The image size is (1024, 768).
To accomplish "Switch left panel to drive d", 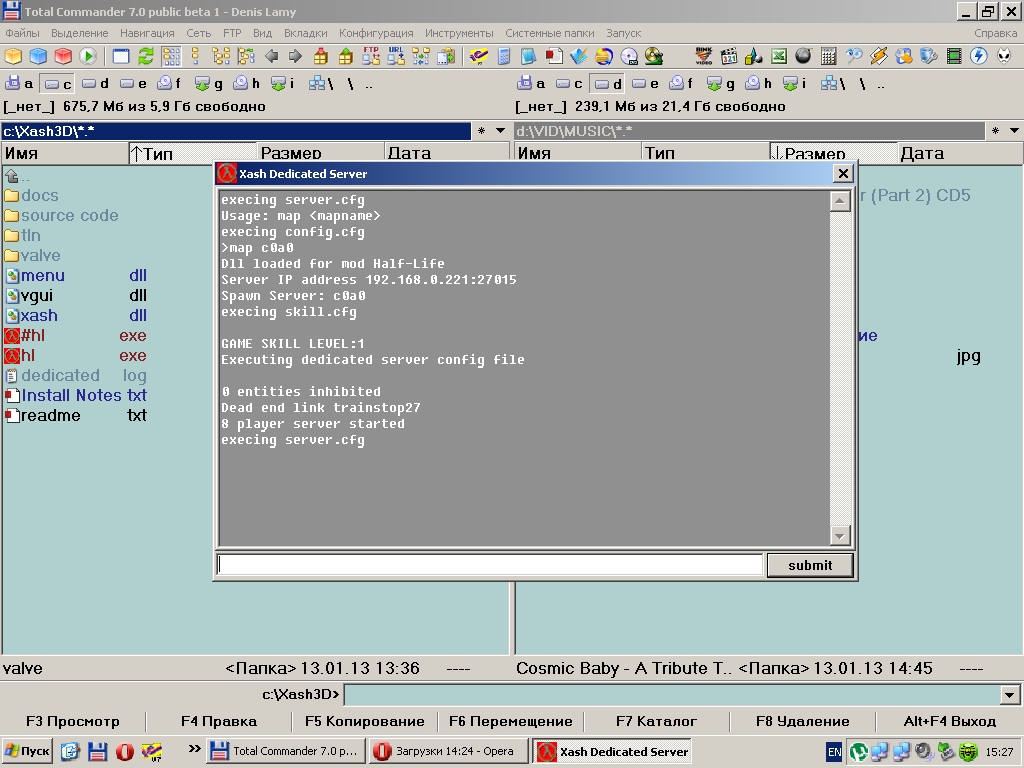I will pos(96,84).
